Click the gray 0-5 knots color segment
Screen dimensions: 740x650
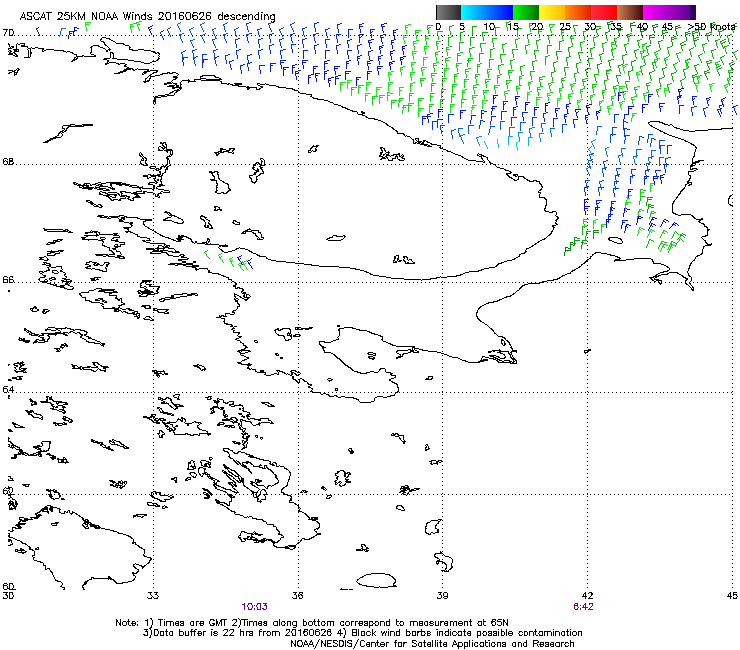point(448,12)
